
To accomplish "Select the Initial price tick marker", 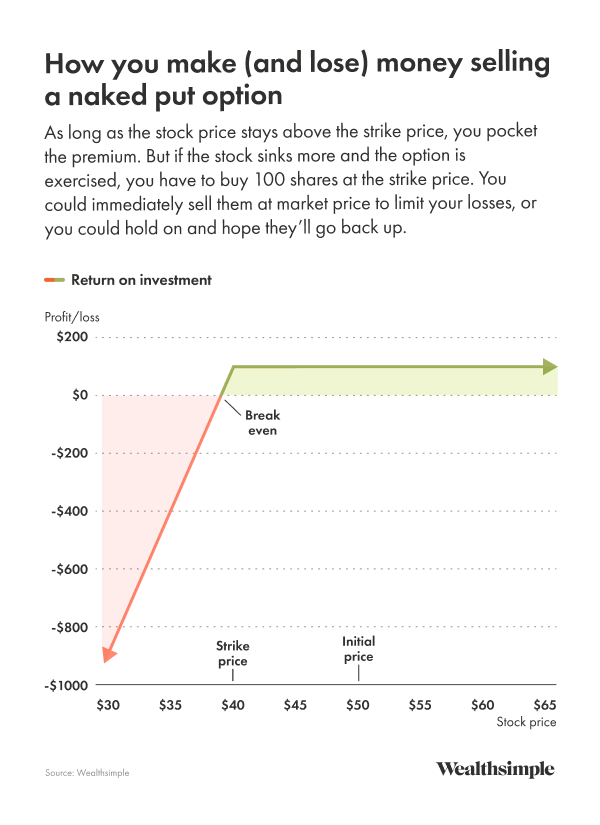I will pyautogui.click(x=358, y=673).
